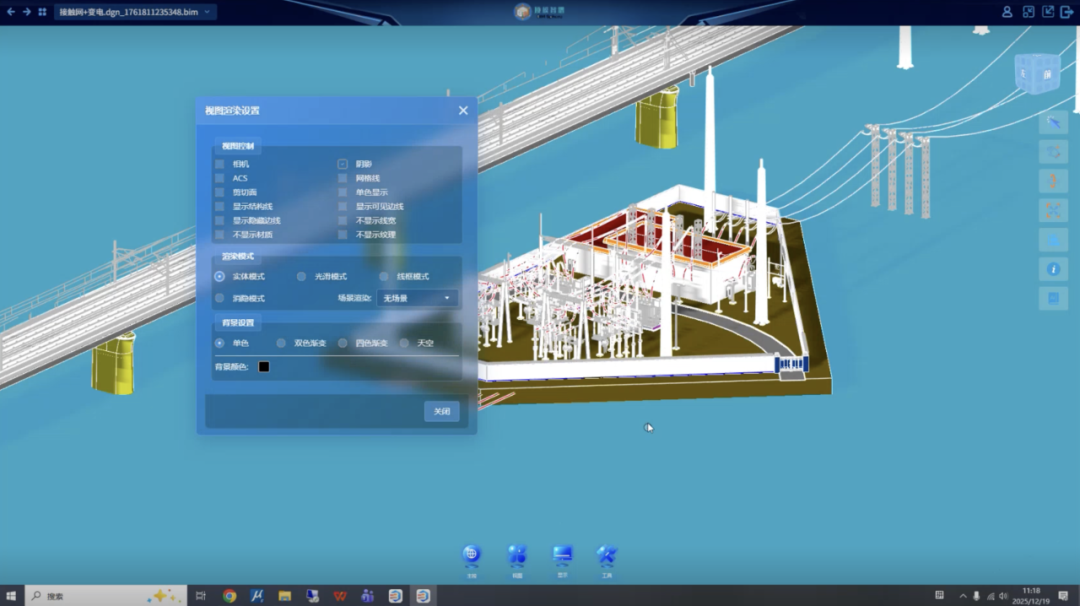
Task: Click the view orientation cube
Action: pyautogui.click(x=1037, y=73)
